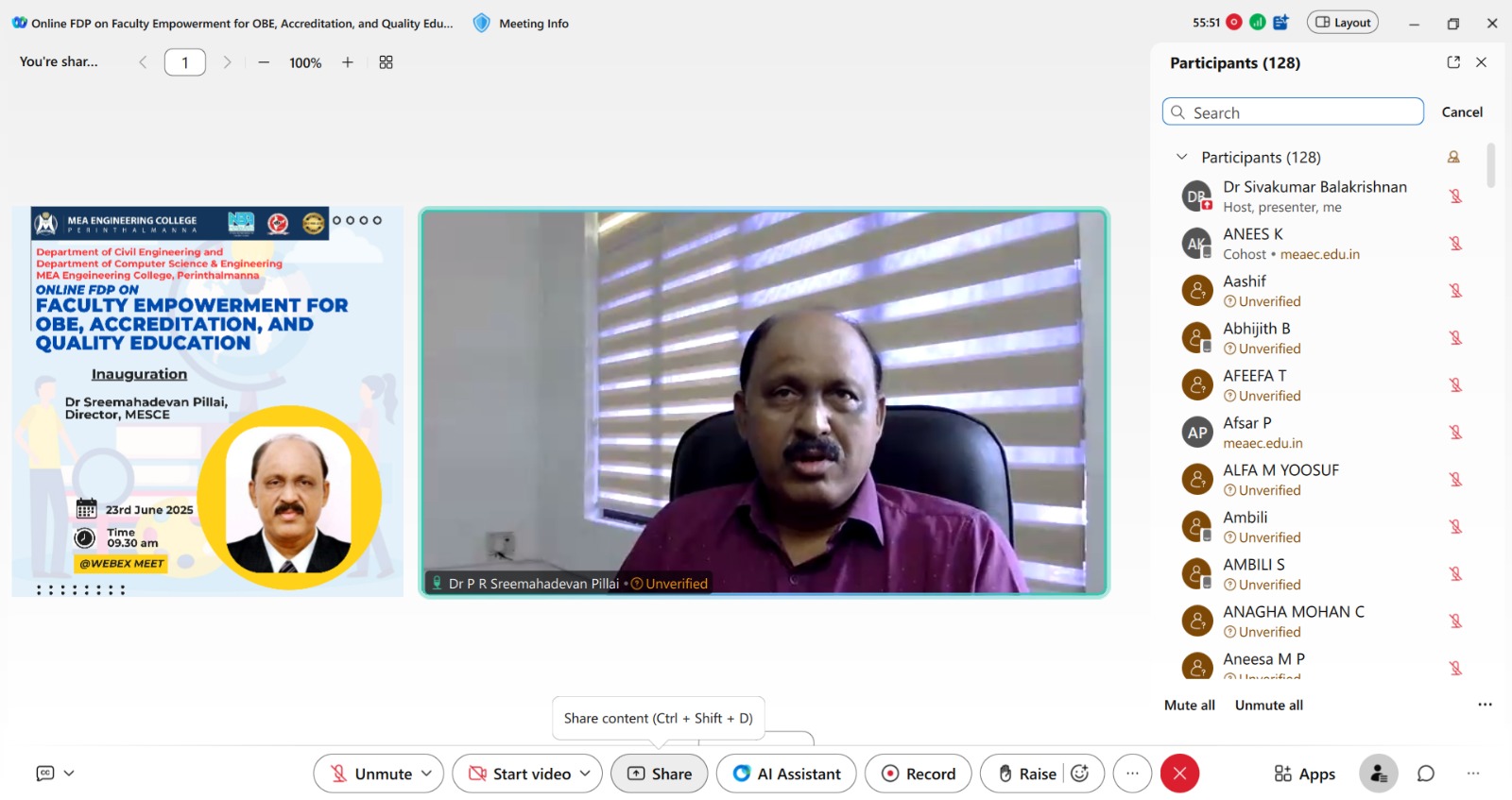Open the reactions emoji icon
Viewport: 1512px width, 800px height.
(x=1080, y=774)
